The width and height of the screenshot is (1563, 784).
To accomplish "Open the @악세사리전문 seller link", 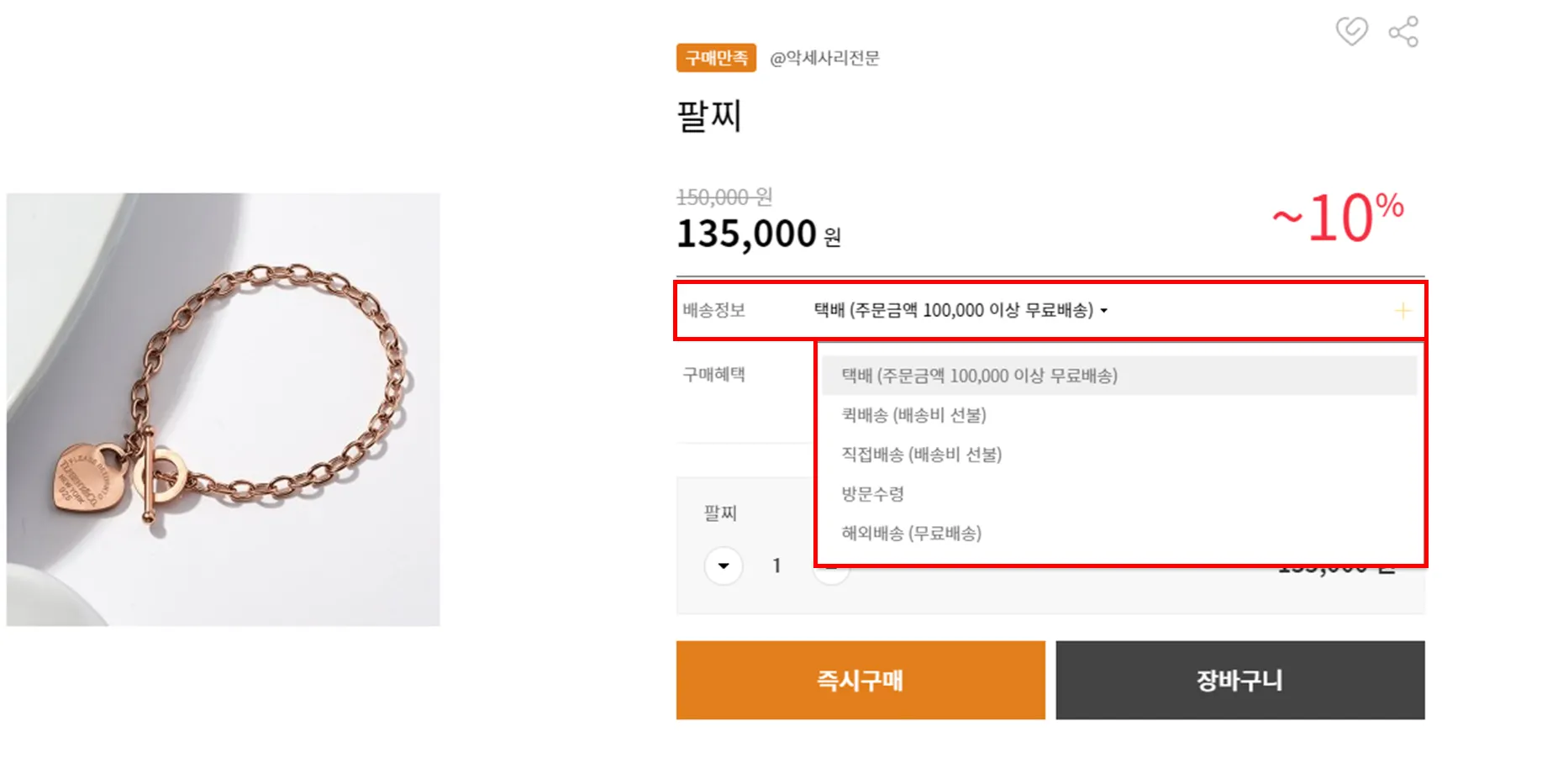I will pyautogui.click(x=824, y=58).
